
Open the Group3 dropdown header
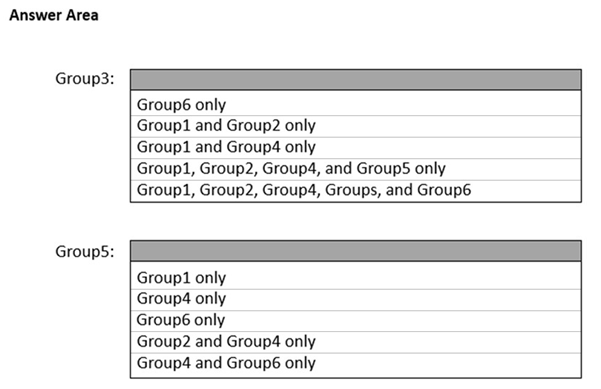coord(356,80)
